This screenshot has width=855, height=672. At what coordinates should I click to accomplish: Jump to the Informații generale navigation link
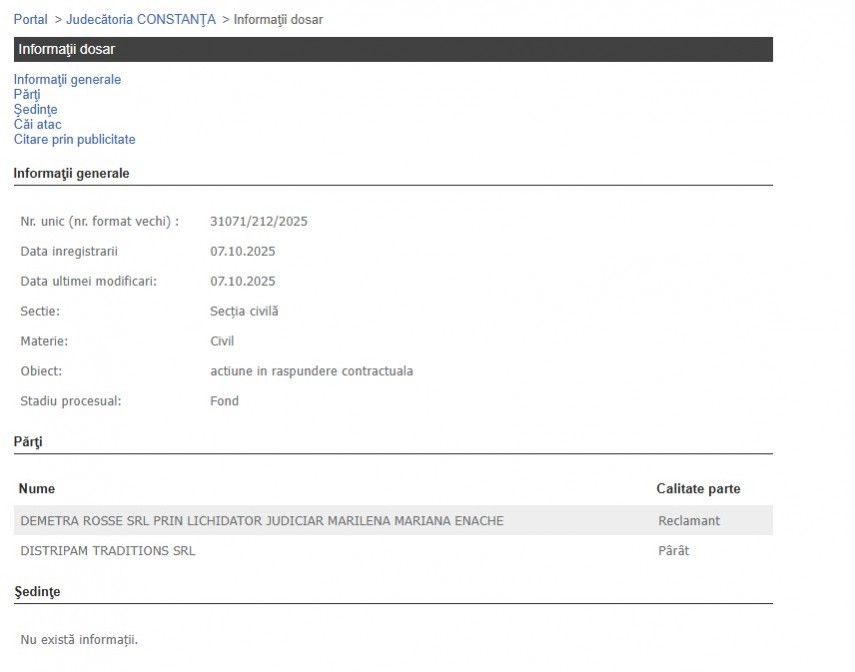point(67,80)
